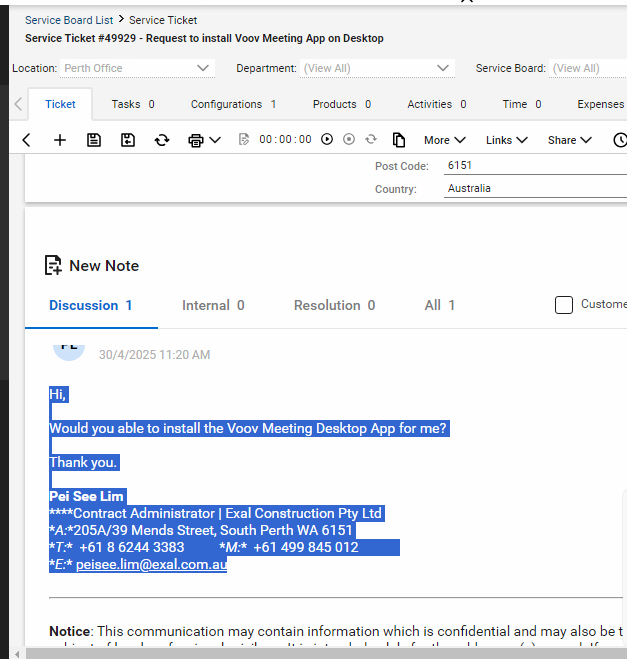627x659 pixels.
Task: Open the Links dropdown menu
Action: pyautogui.click(x=506, y=140)
